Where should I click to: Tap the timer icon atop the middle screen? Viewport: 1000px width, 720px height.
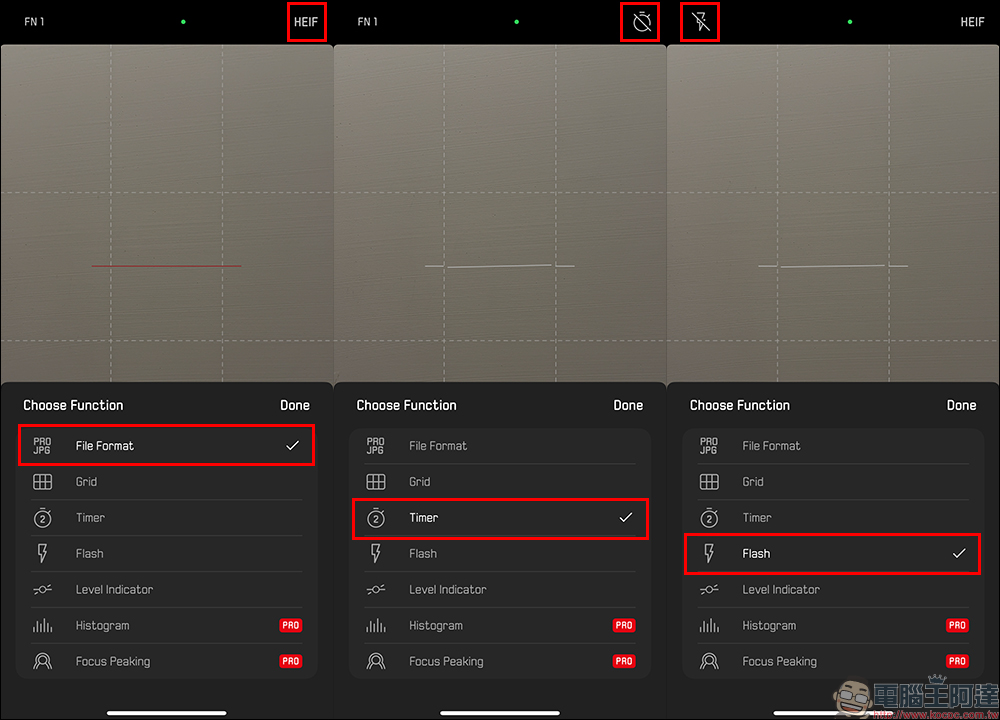pyautogui.click(x=641, y=22)
